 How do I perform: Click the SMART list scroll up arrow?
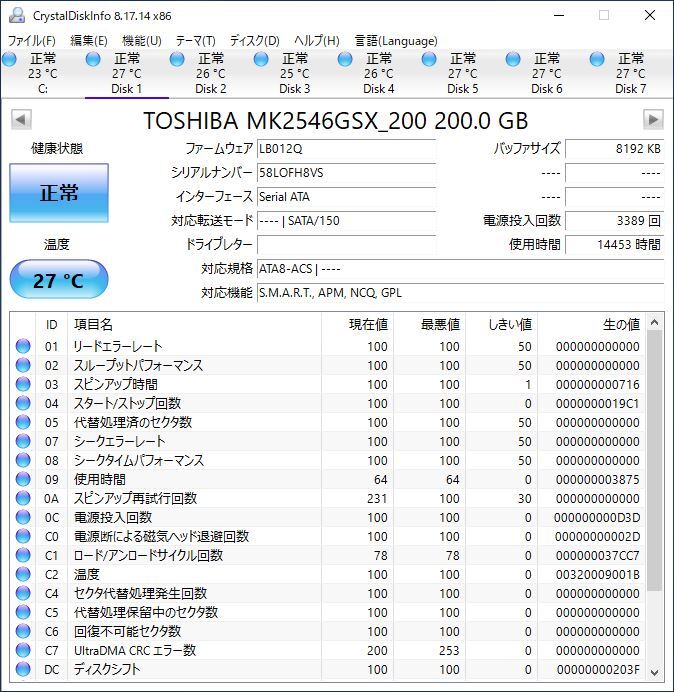[x=655, y=323]
